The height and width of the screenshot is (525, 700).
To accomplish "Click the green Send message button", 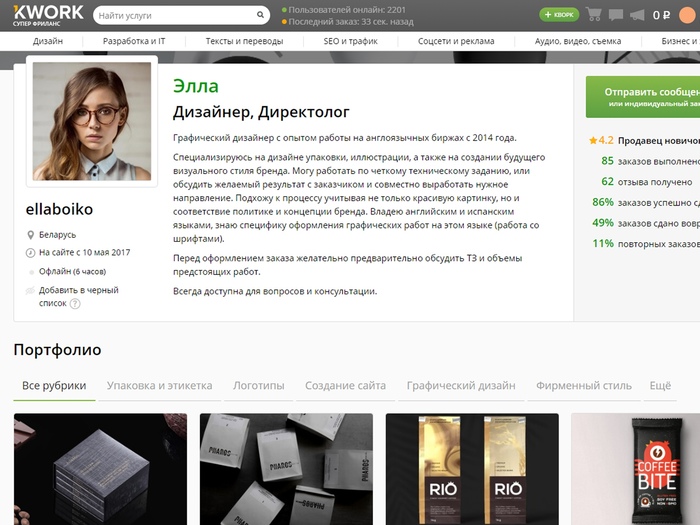I will point(643,97).
